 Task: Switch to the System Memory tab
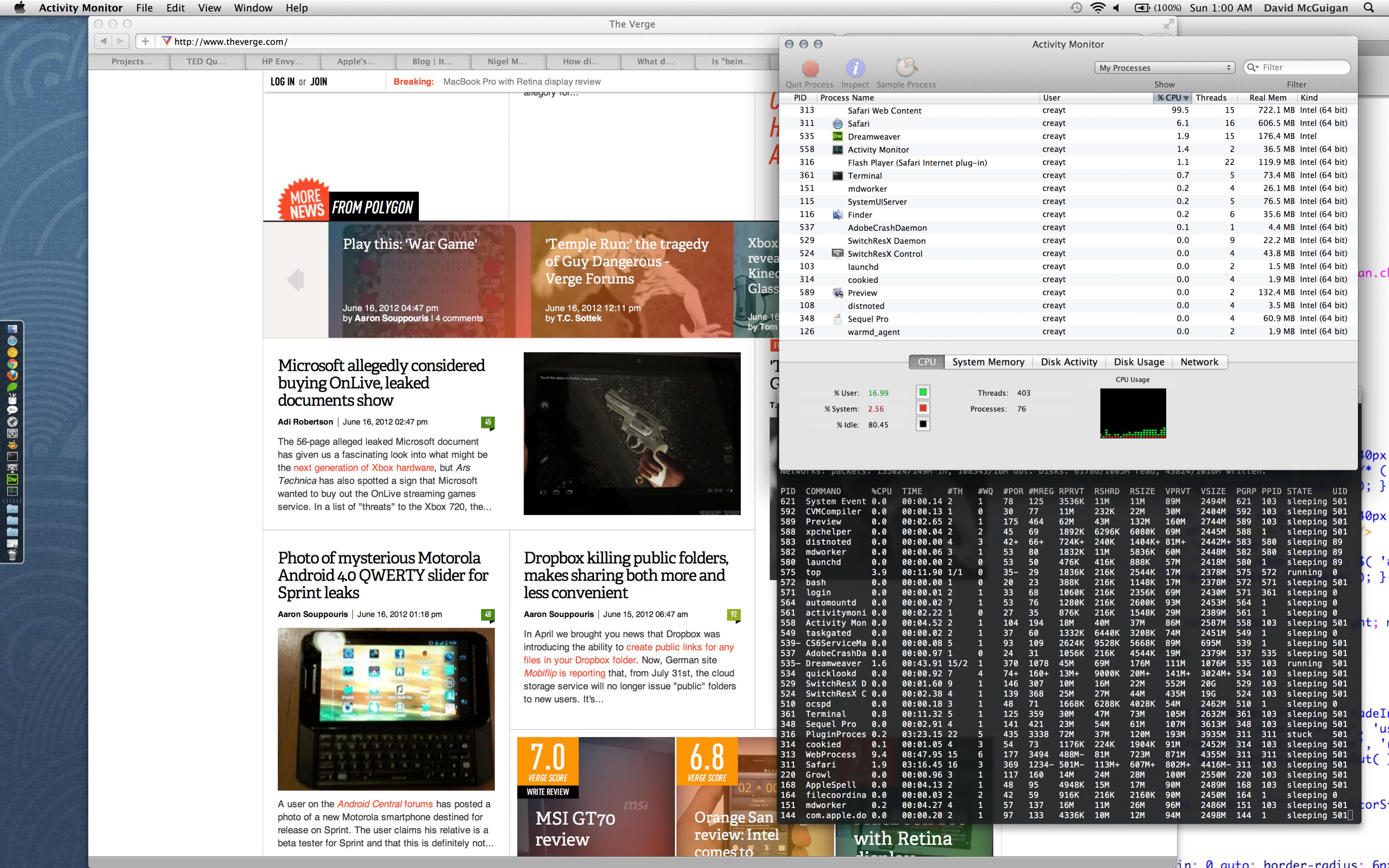[x=988, y=362]
